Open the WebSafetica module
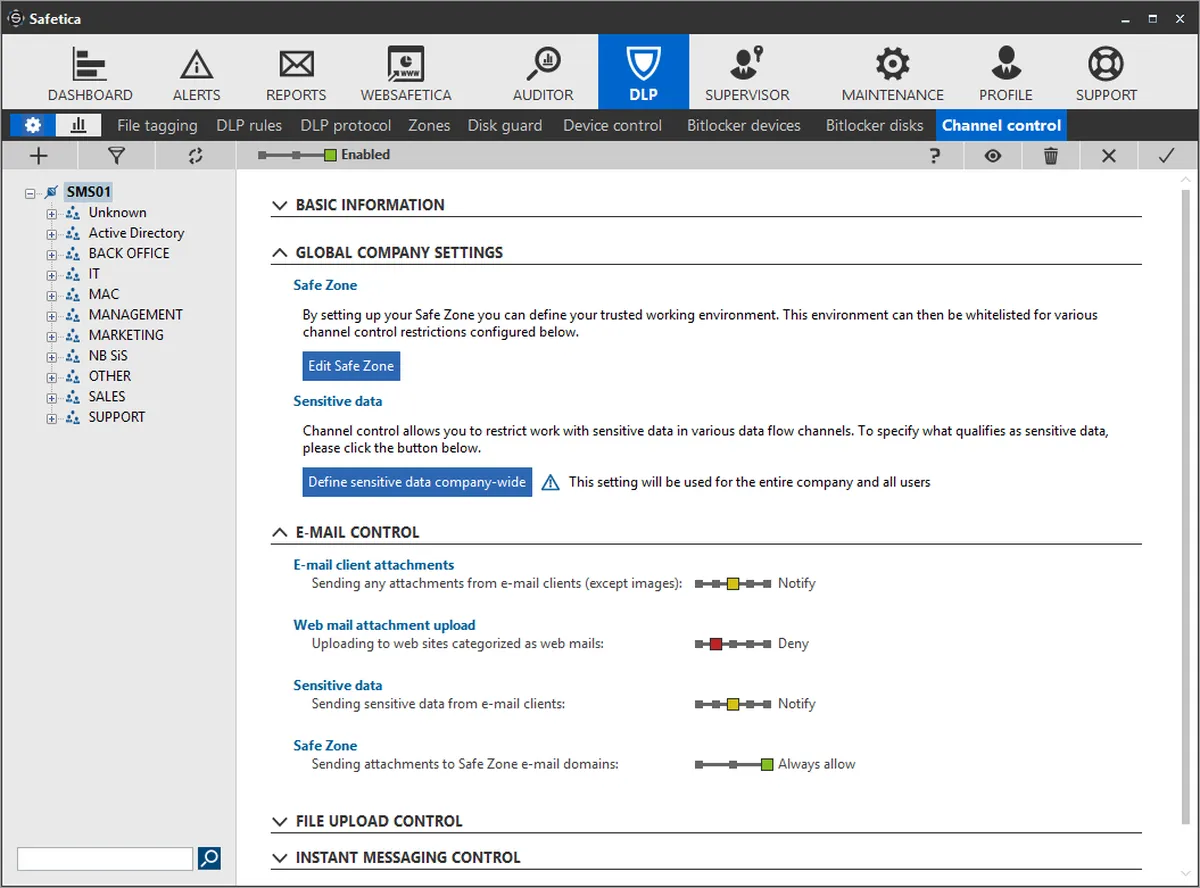This screenshot has width=1200, height=888. [406, 74]
